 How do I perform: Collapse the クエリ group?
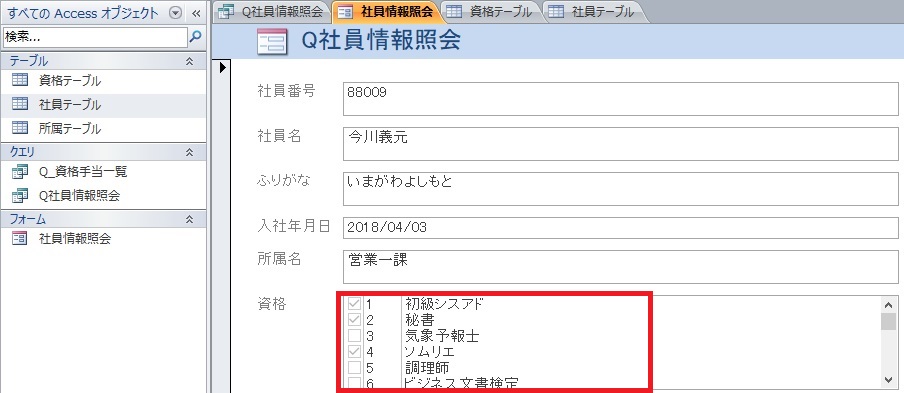pos(189,152)
